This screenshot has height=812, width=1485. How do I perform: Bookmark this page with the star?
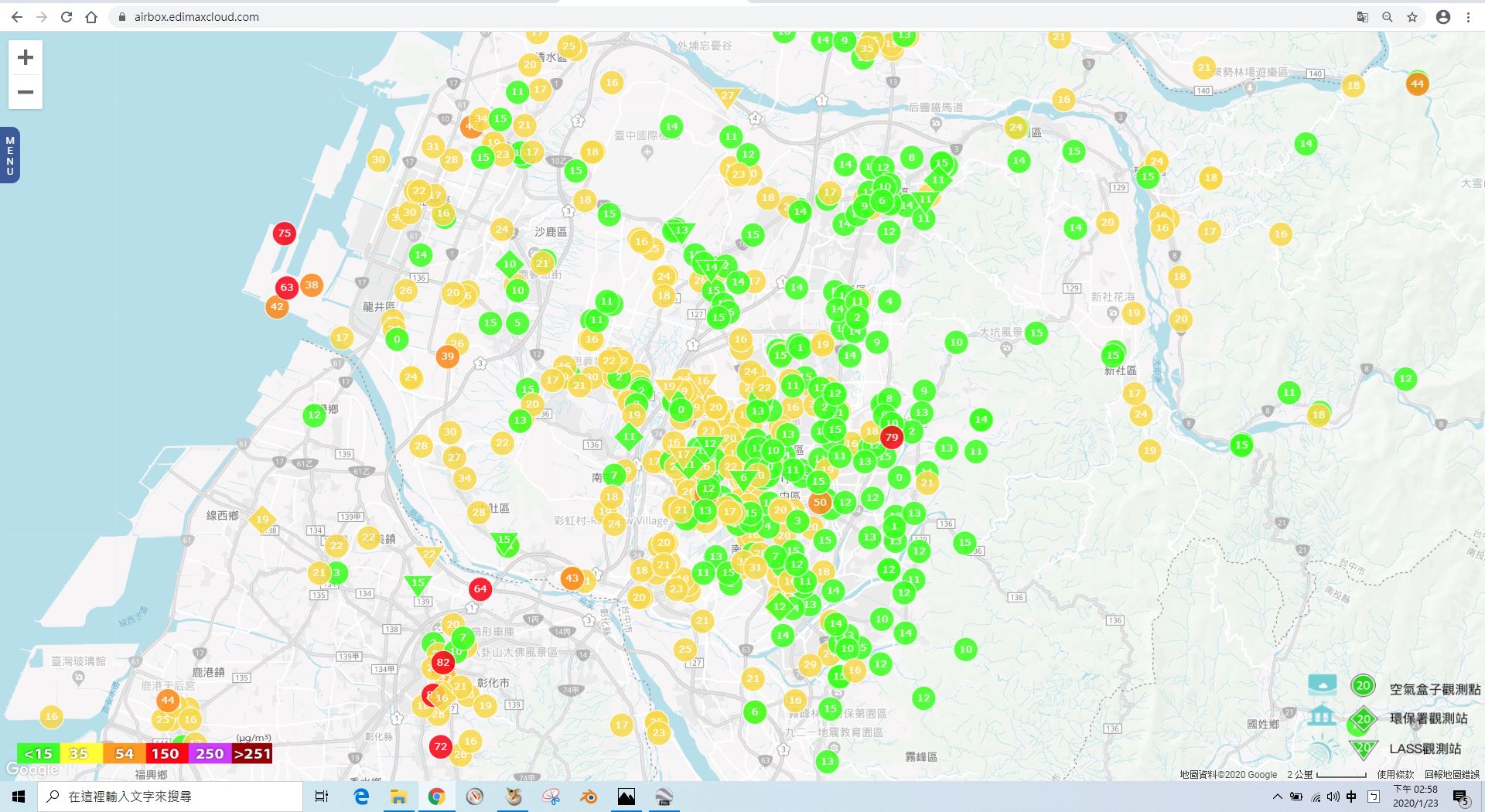coord(1412,17)
